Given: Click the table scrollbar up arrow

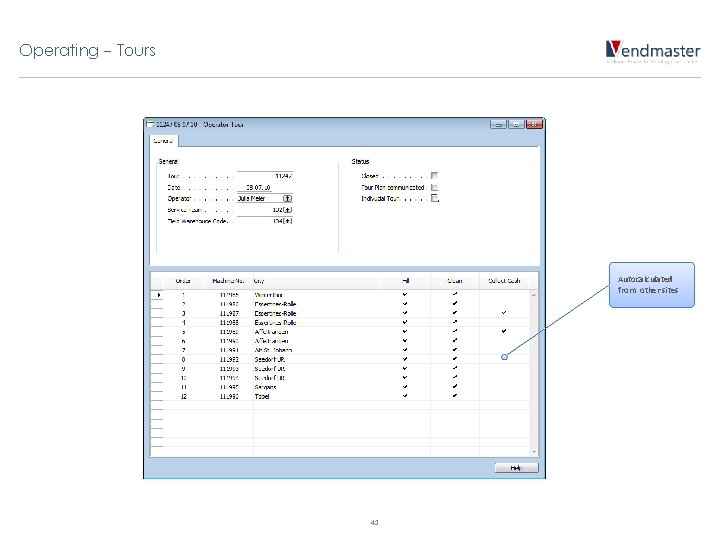Looking at the screenshot, I should [534, 294].
